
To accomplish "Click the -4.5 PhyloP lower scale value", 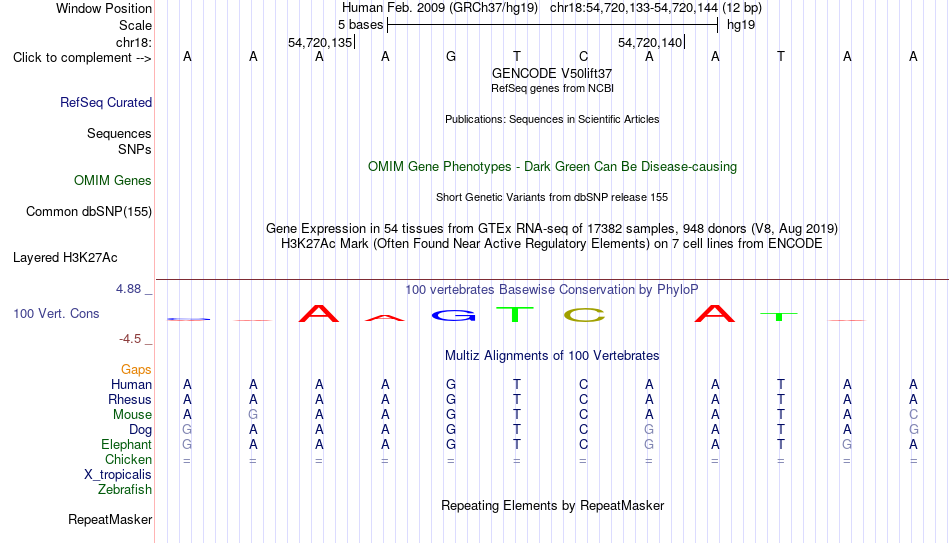I will [x=130, y=339].
